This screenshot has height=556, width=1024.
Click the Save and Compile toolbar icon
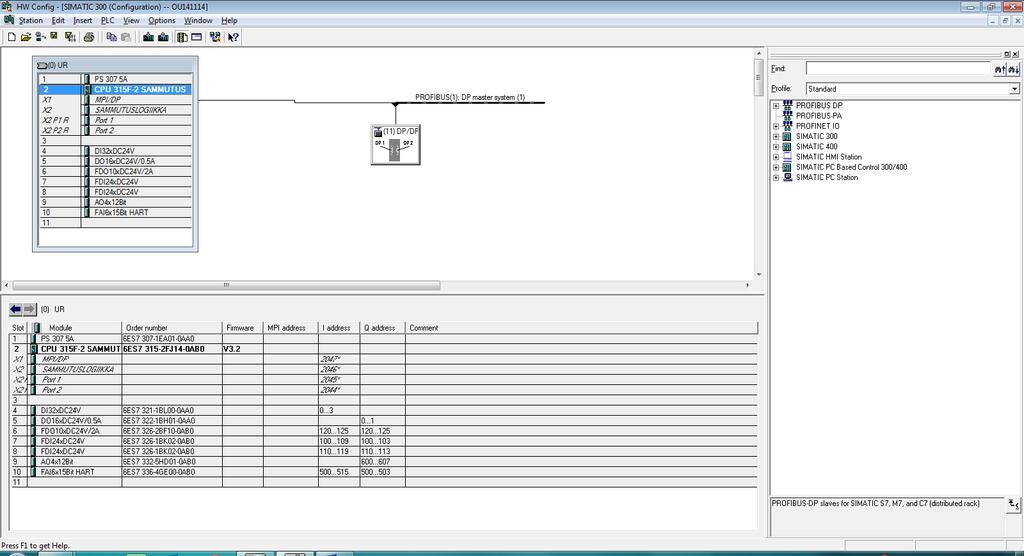(x=70, y=37)
